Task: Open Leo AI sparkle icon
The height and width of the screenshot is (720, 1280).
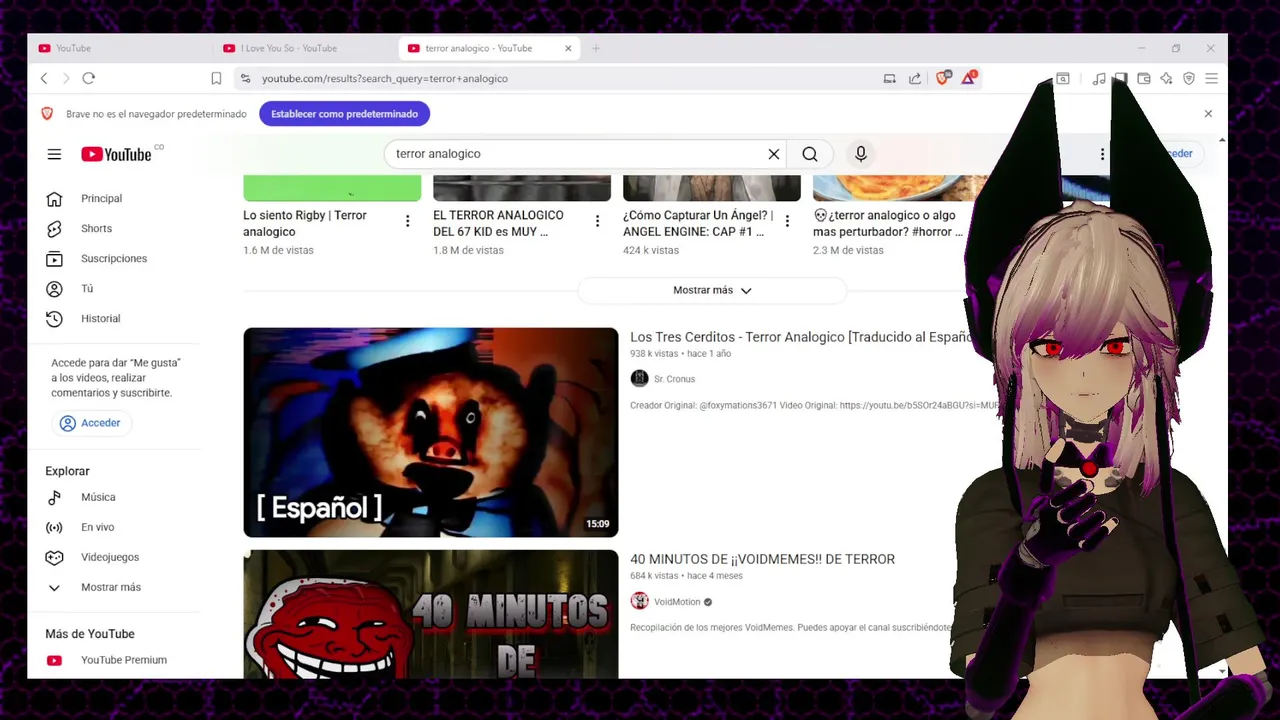Action: (1166, 78)
